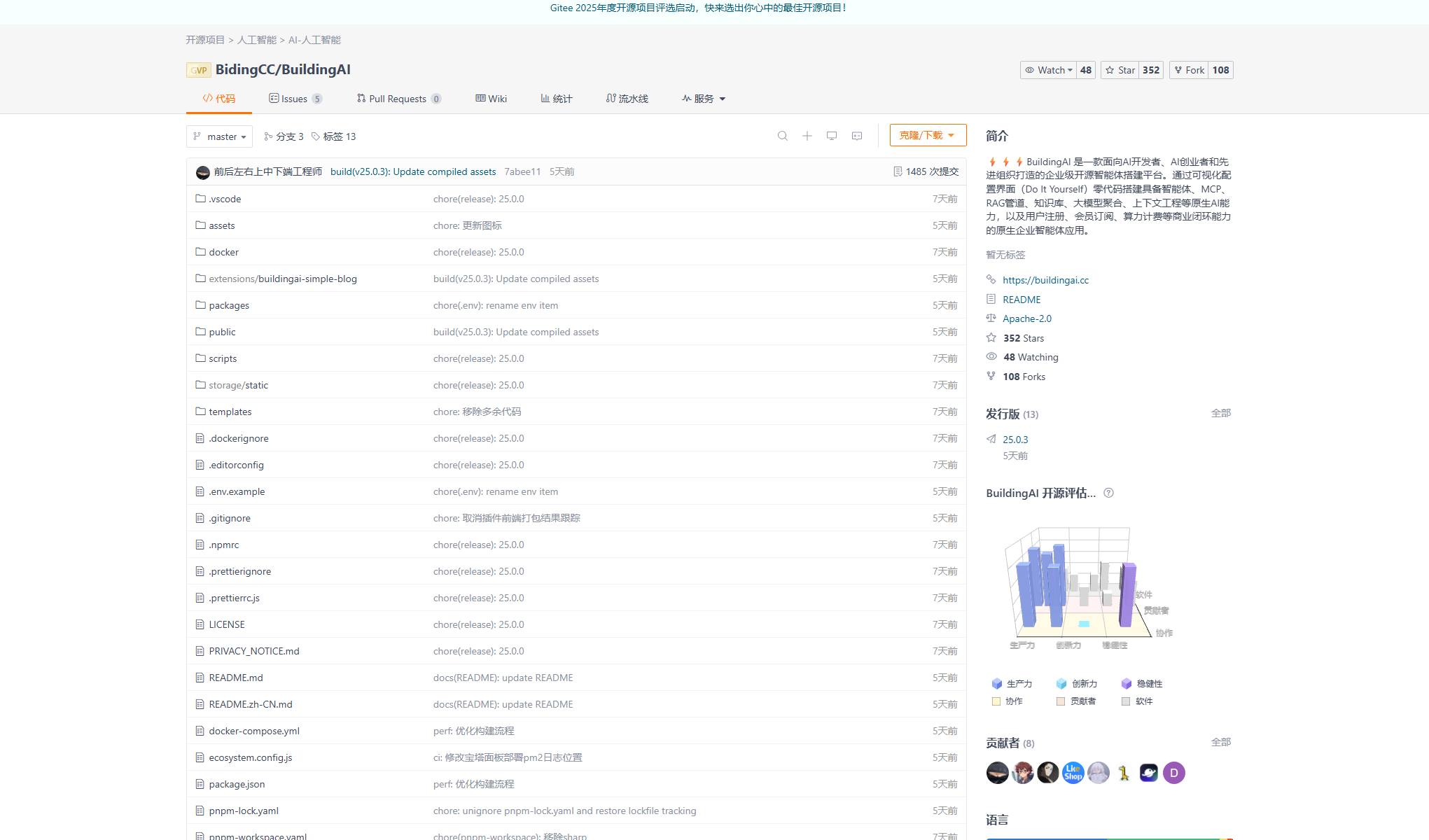Click the search magnifier icon in file toolbar
The image size is (1429, 840).
(782, 136)
